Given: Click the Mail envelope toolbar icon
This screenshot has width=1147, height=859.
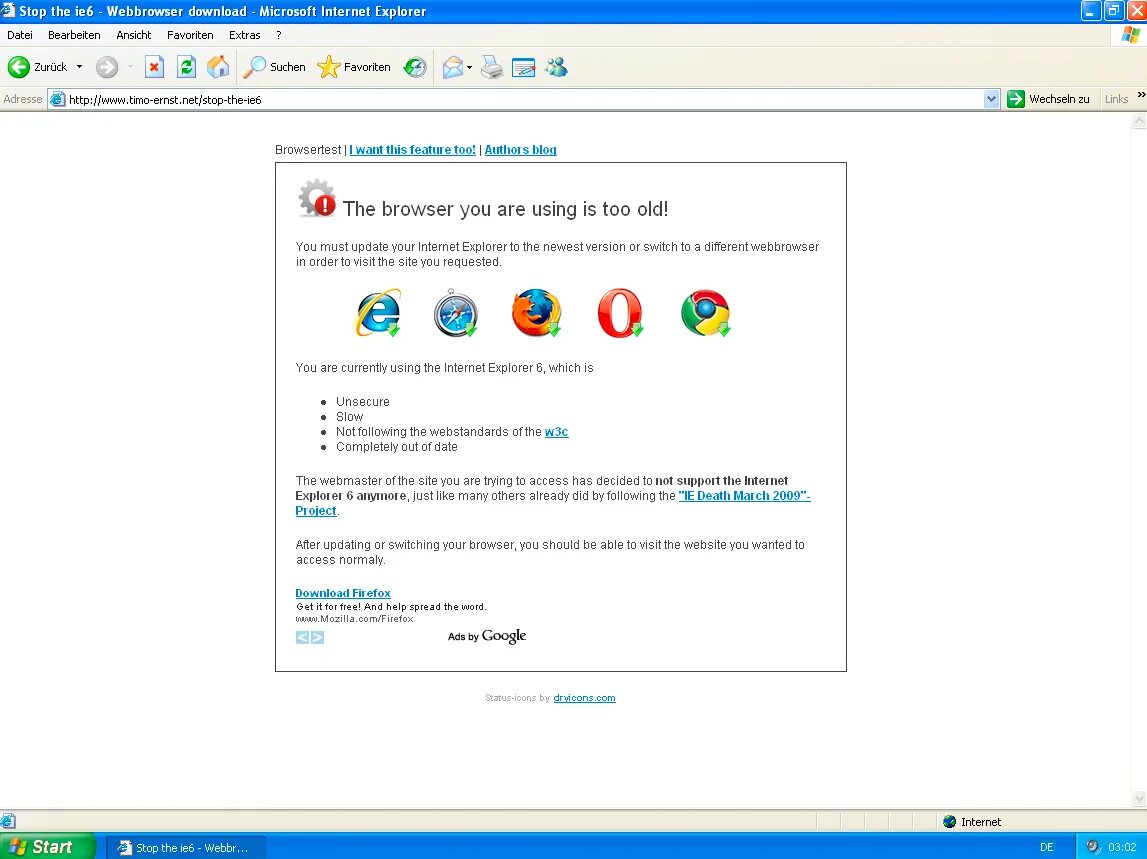Looking at the screenshot, I should [453, 67].
